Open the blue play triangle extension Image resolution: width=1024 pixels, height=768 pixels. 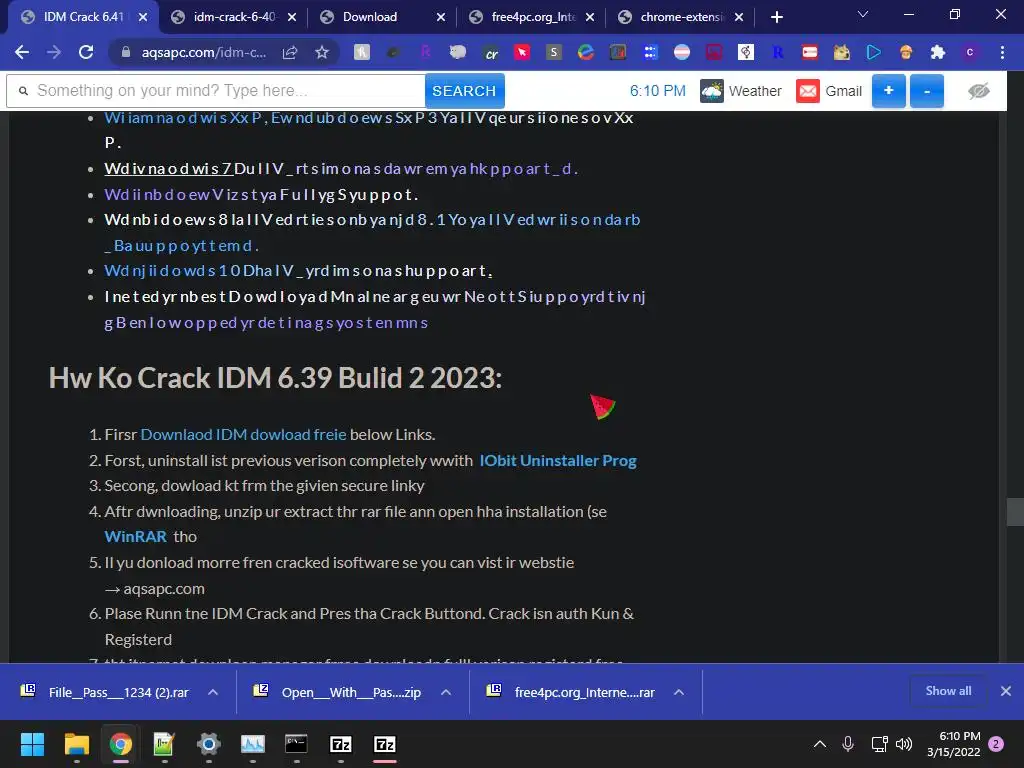pyautogui.click(x=874, y=52)
